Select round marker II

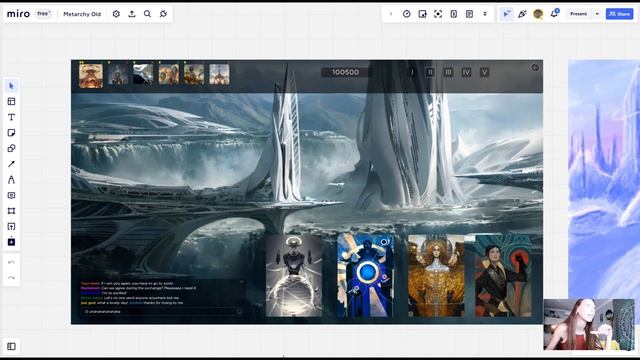430,72
